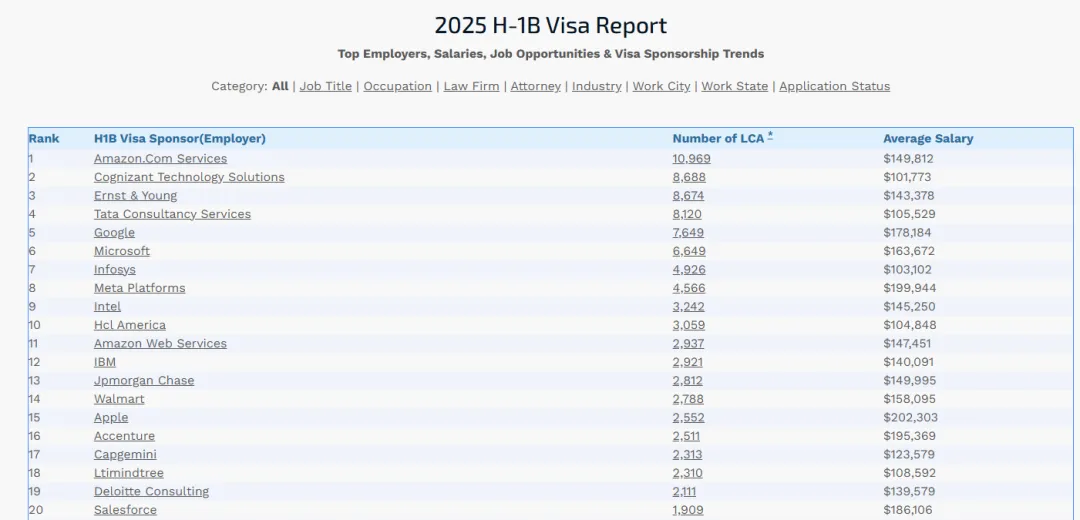The height and width of the screenshot is (520, 1080).
Task: Open Microsoft employer link
Action: (122, 251)
